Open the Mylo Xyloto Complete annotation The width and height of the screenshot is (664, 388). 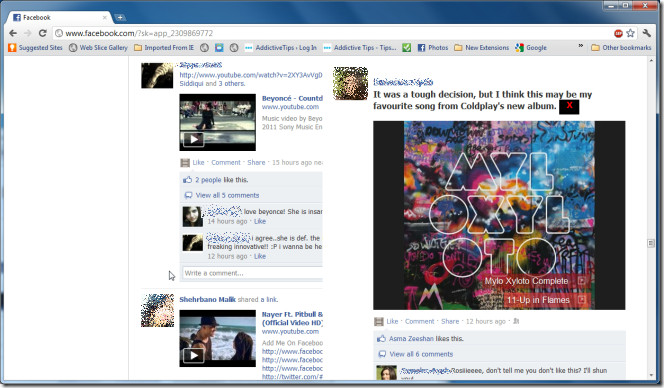click(x=536, y=281)
